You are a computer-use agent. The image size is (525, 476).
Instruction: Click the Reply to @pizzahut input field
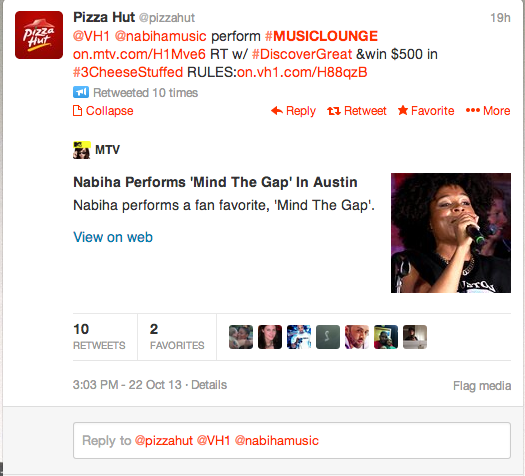tap(292, 441)
